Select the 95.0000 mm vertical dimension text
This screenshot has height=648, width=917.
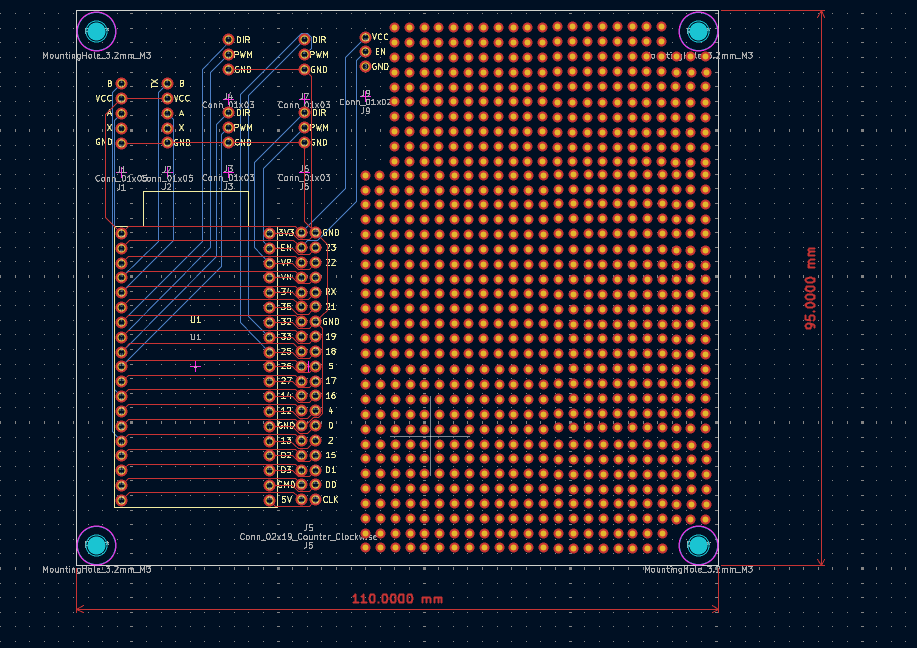(x=811, y=288)
